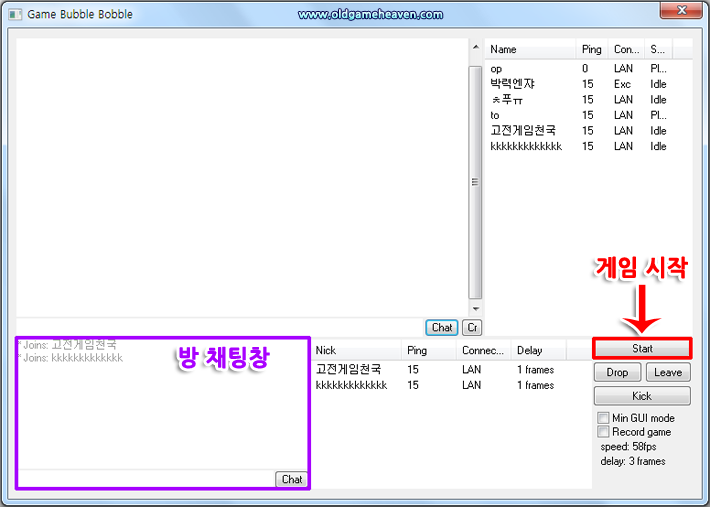
Task: Click the Kick button
Action: click(642, 396)
